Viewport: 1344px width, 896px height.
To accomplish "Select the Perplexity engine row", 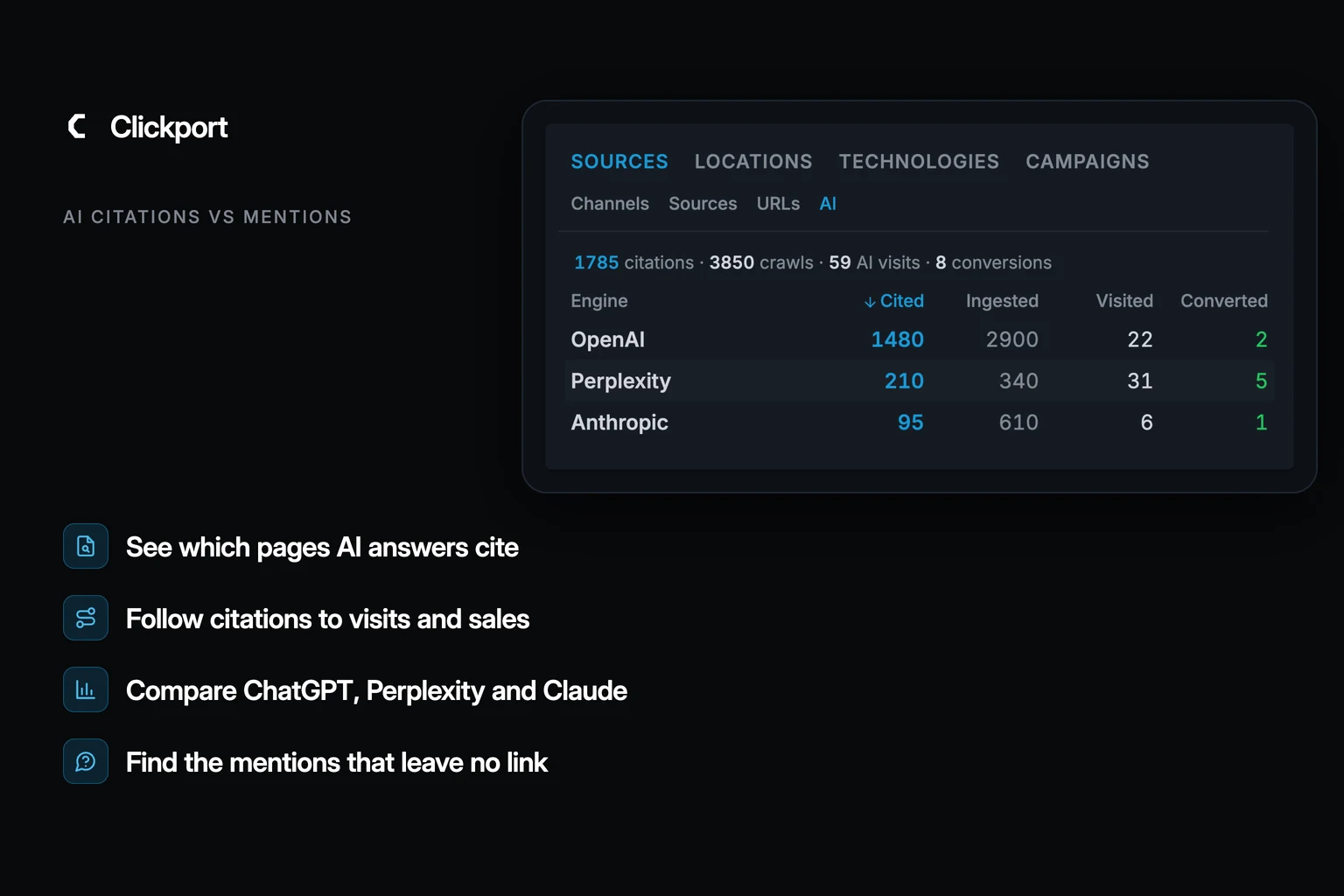I will tap(919, 381).
